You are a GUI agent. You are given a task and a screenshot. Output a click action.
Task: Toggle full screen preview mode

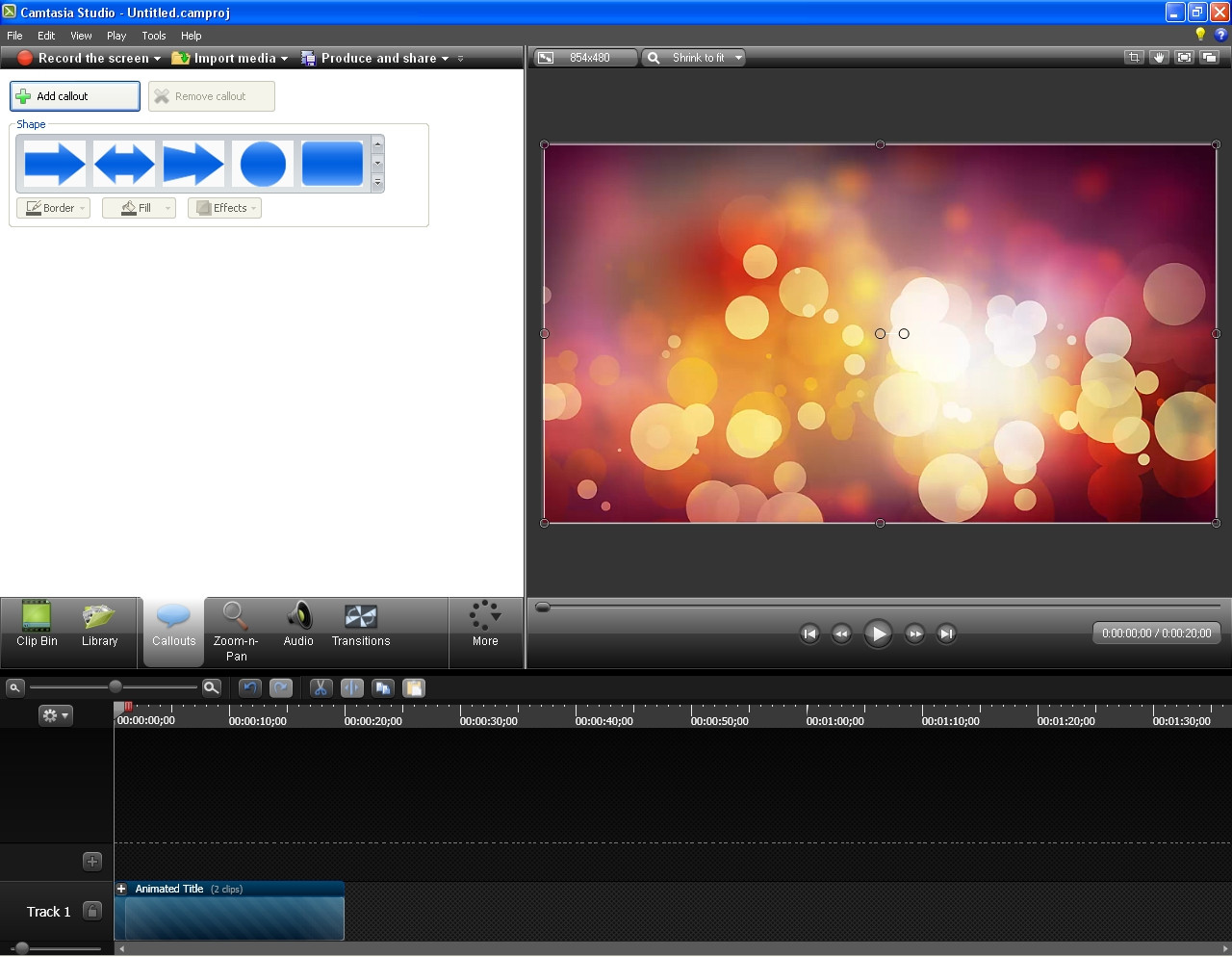(1184, 58)
